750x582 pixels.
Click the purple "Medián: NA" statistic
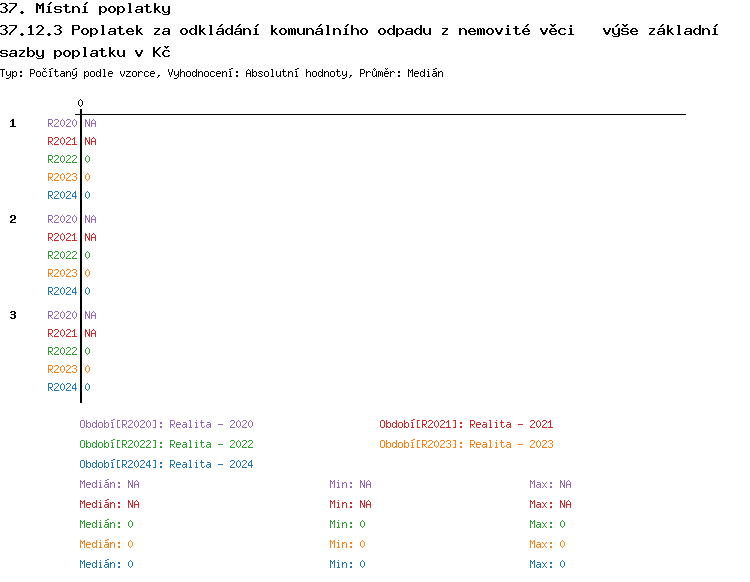point(109,484)
